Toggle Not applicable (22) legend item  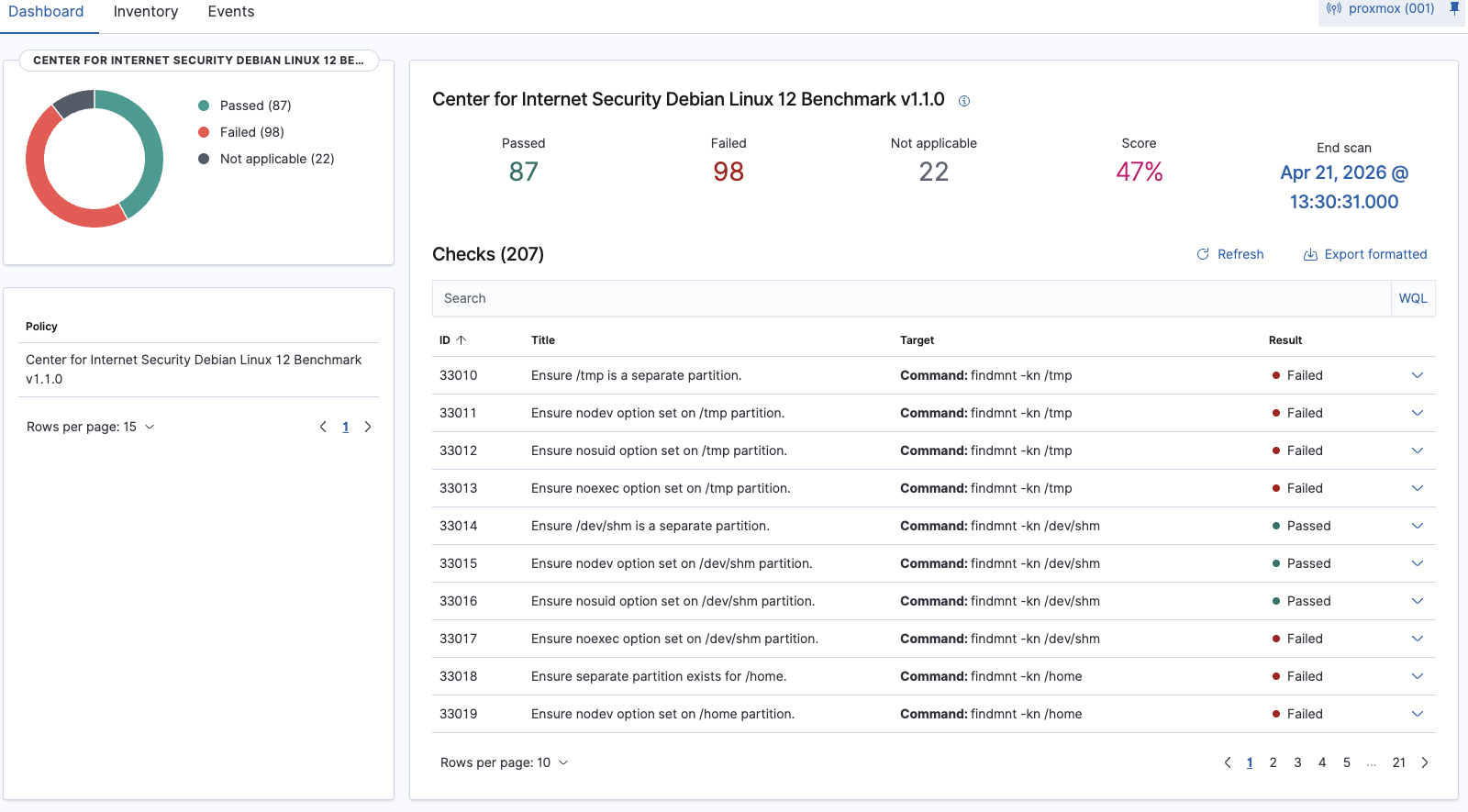[266, 159]
